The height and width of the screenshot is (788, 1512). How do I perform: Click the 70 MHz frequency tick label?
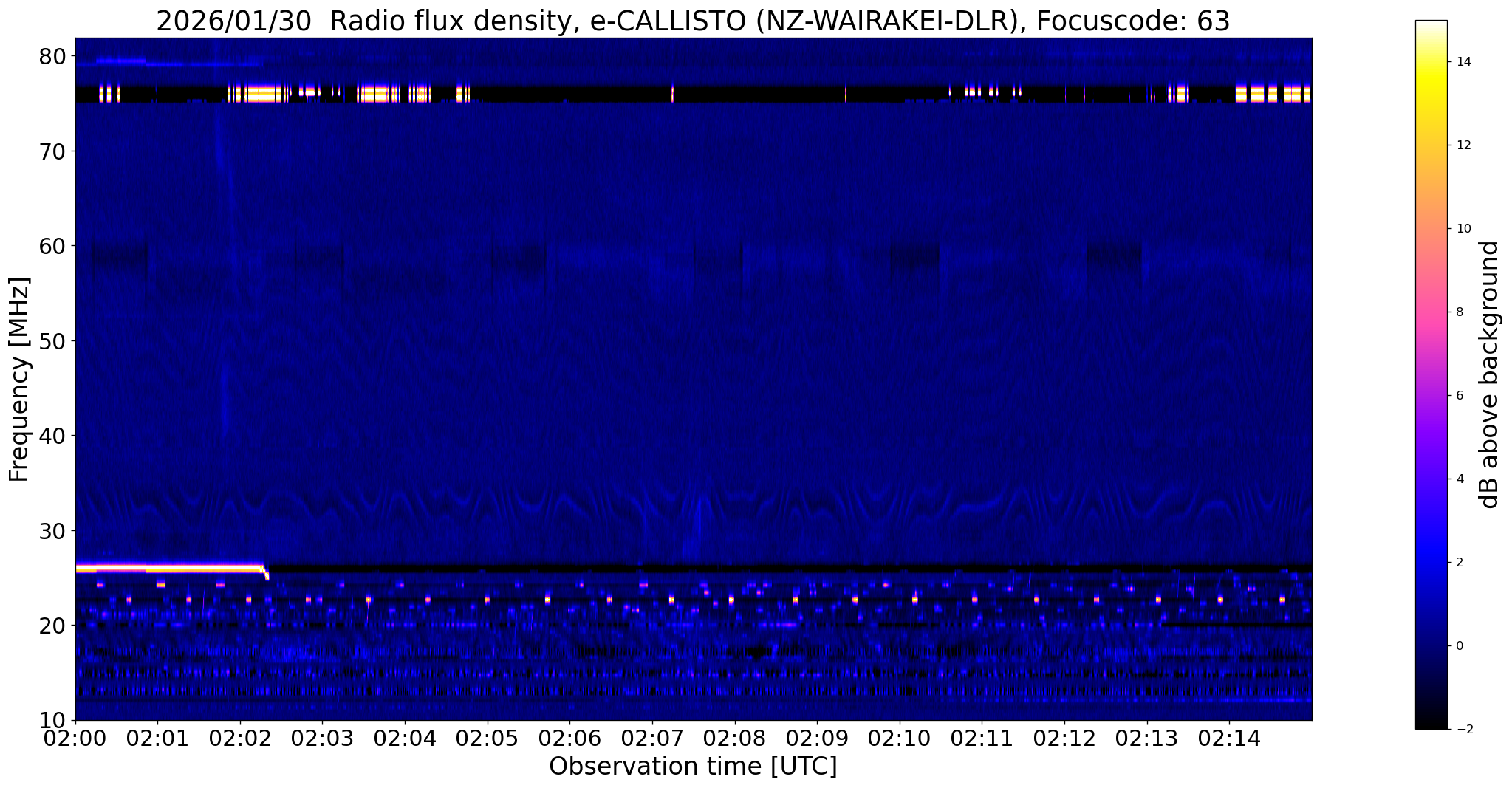click(x=52, y=151)
